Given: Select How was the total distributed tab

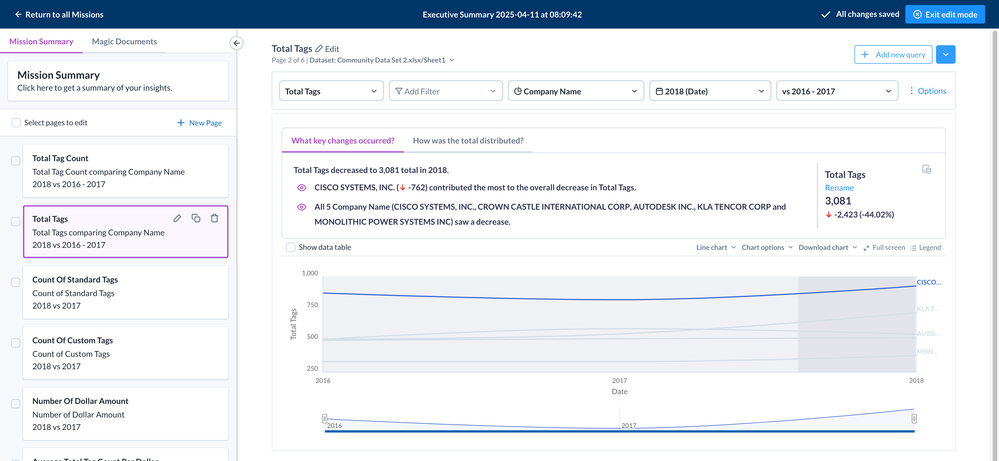Looking at the screenshot, I should click(x=468, y=141).
